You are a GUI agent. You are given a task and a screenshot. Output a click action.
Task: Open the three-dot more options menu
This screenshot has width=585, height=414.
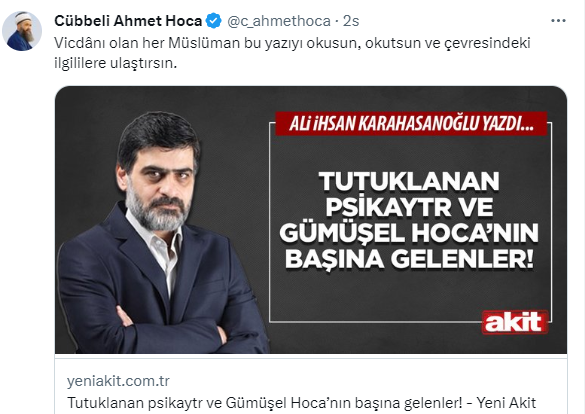558,21
